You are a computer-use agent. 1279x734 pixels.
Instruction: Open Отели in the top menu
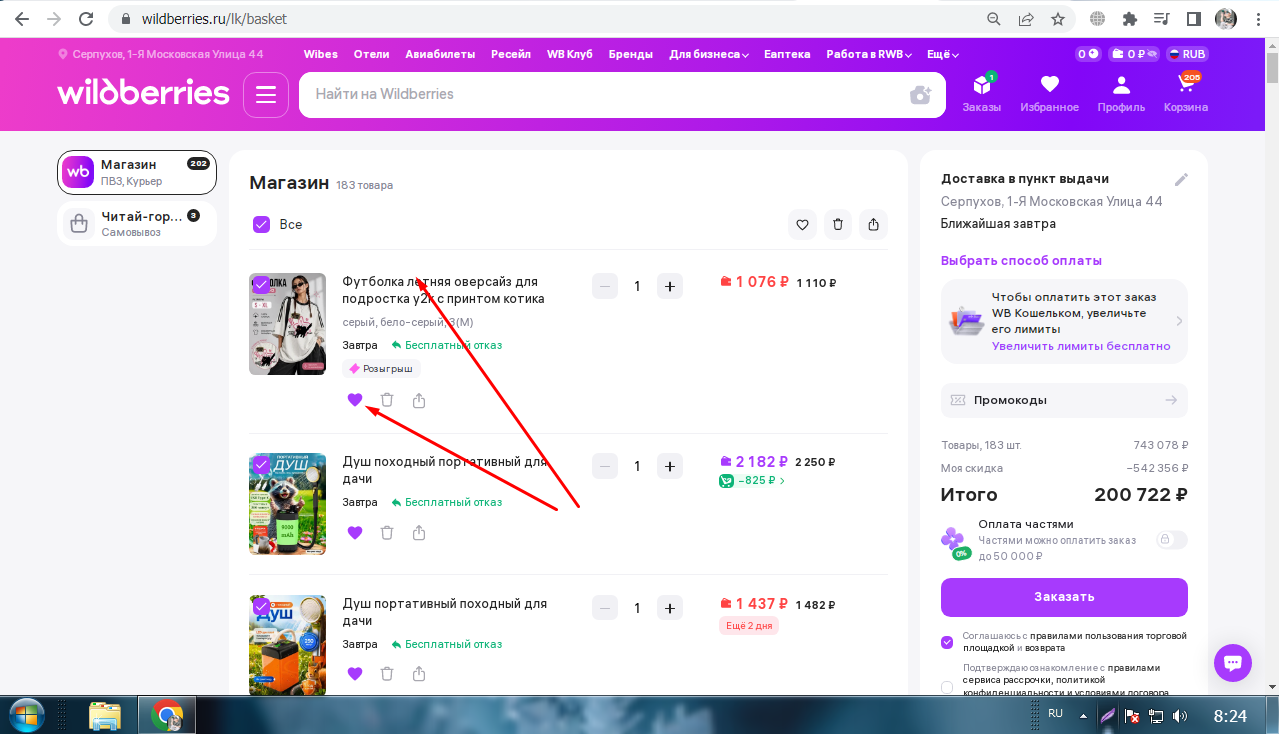click(371, 54)
